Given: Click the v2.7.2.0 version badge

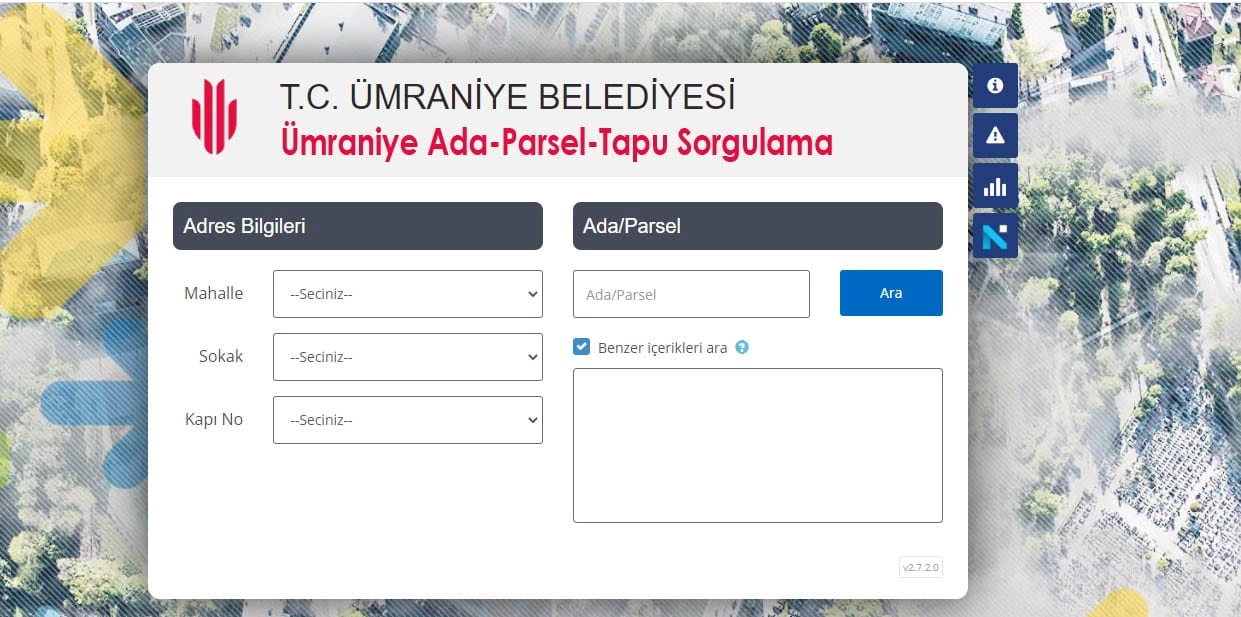Looking at the screenshot, I should 920,568.
